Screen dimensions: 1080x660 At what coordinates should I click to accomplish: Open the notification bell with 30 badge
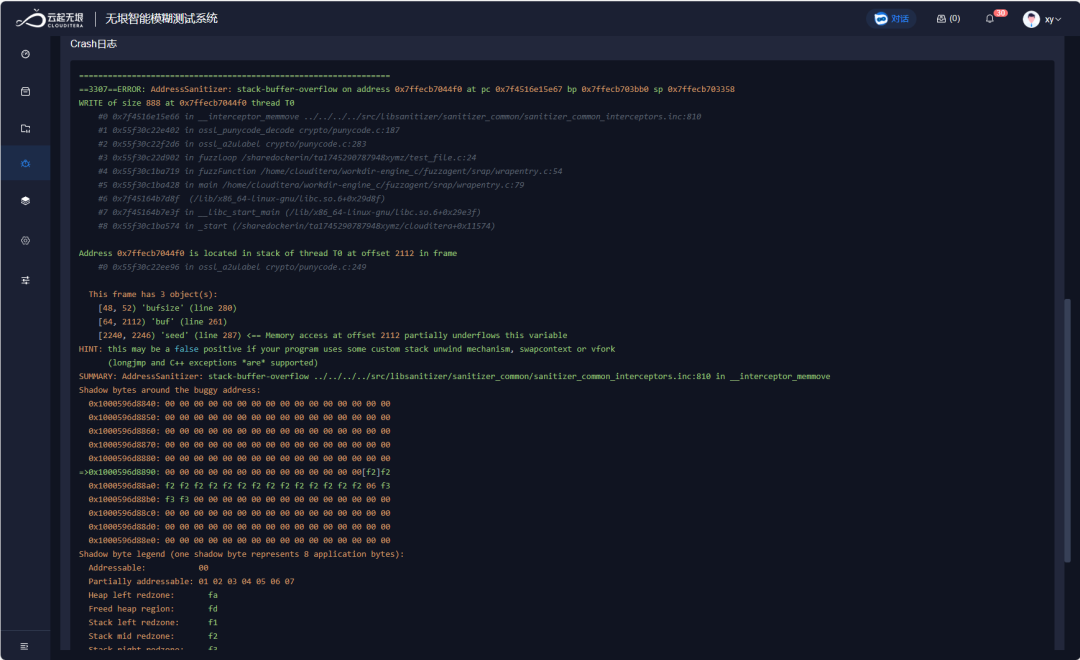990,19
